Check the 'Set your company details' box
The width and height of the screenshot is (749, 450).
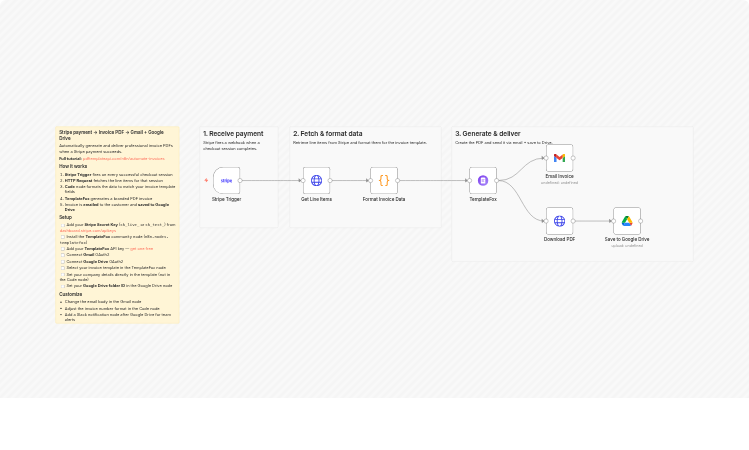click(x=63, y=275)
